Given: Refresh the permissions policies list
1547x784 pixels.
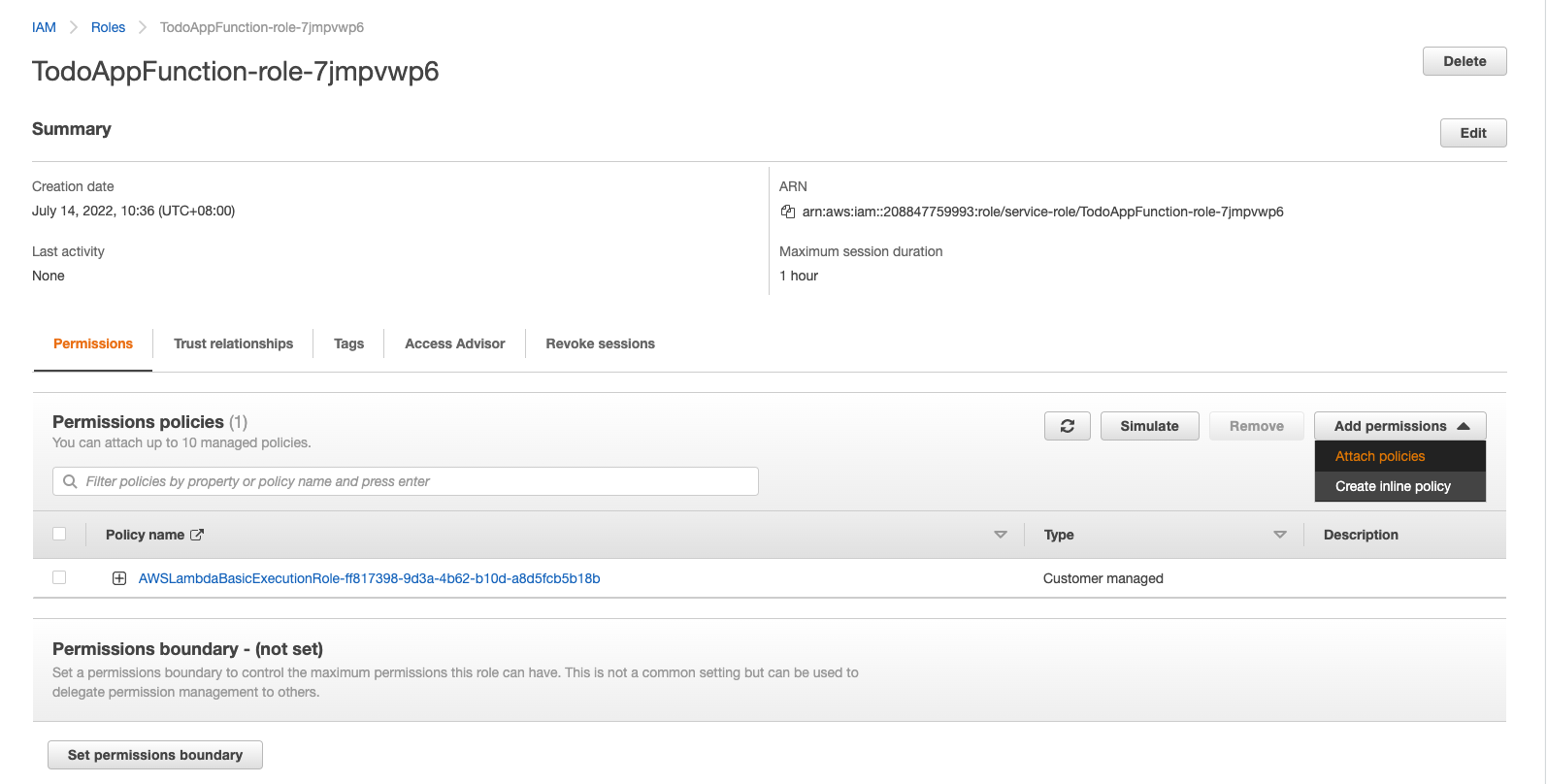Looking at the screenshot, I should pos(1068,426).
